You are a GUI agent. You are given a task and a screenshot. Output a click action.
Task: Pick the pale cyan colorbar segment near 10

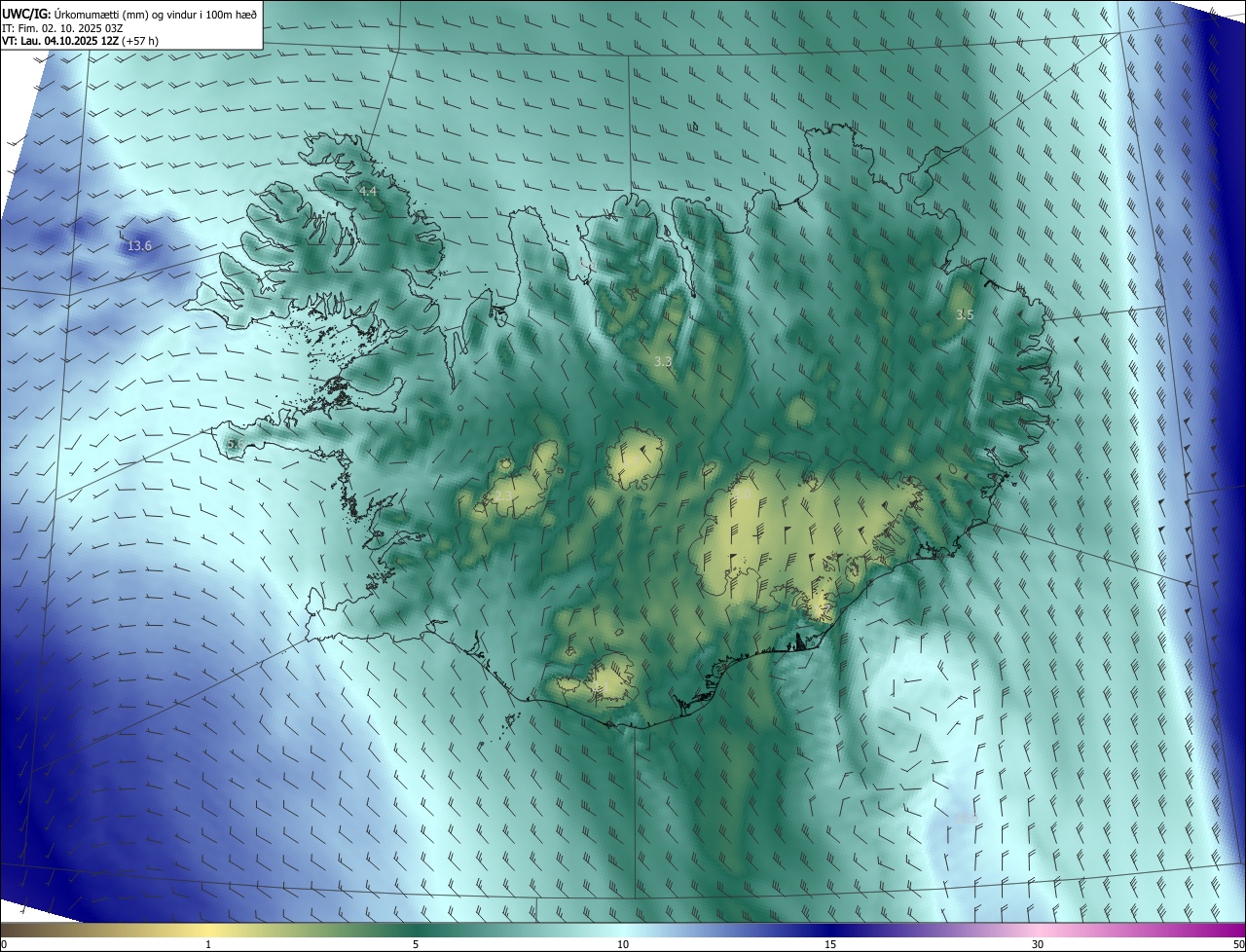(623, 930)
